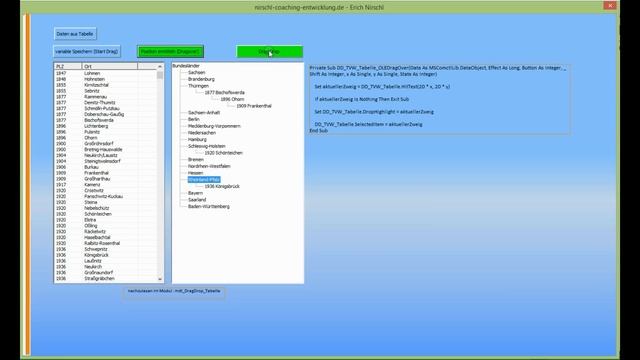Select the Sebnitz list row
The width and height of the screenshot is (640, 360).
pyautogui.click(x=105, y=91)
